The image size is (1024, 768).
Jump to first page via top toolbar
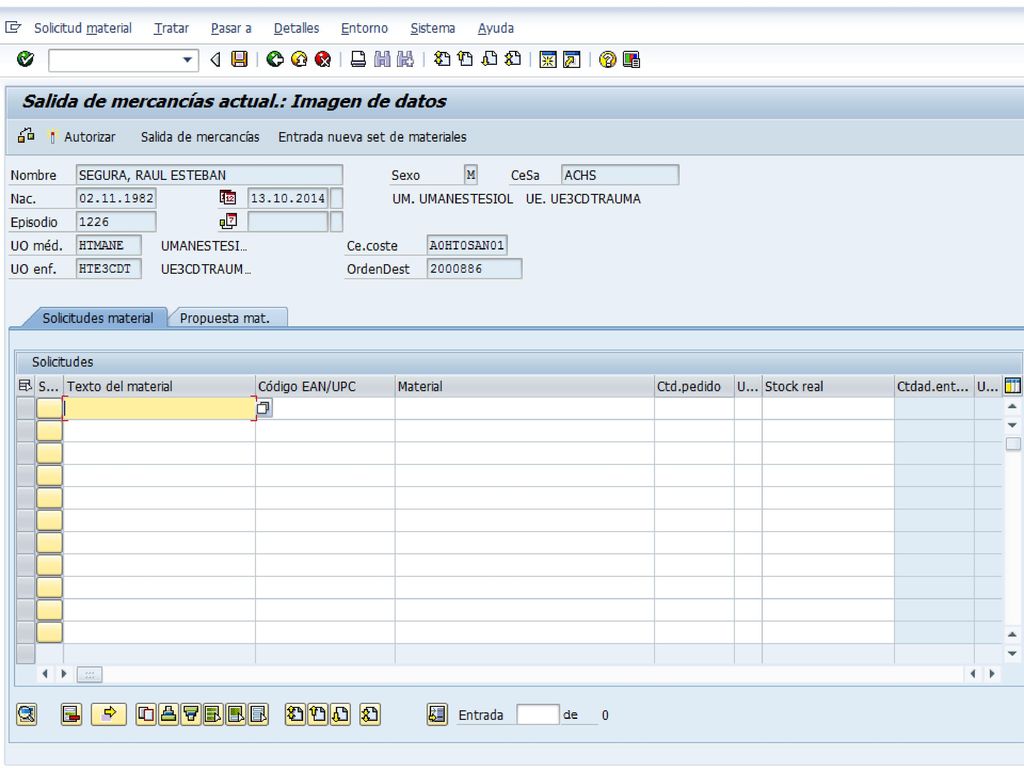coord(442,59)
